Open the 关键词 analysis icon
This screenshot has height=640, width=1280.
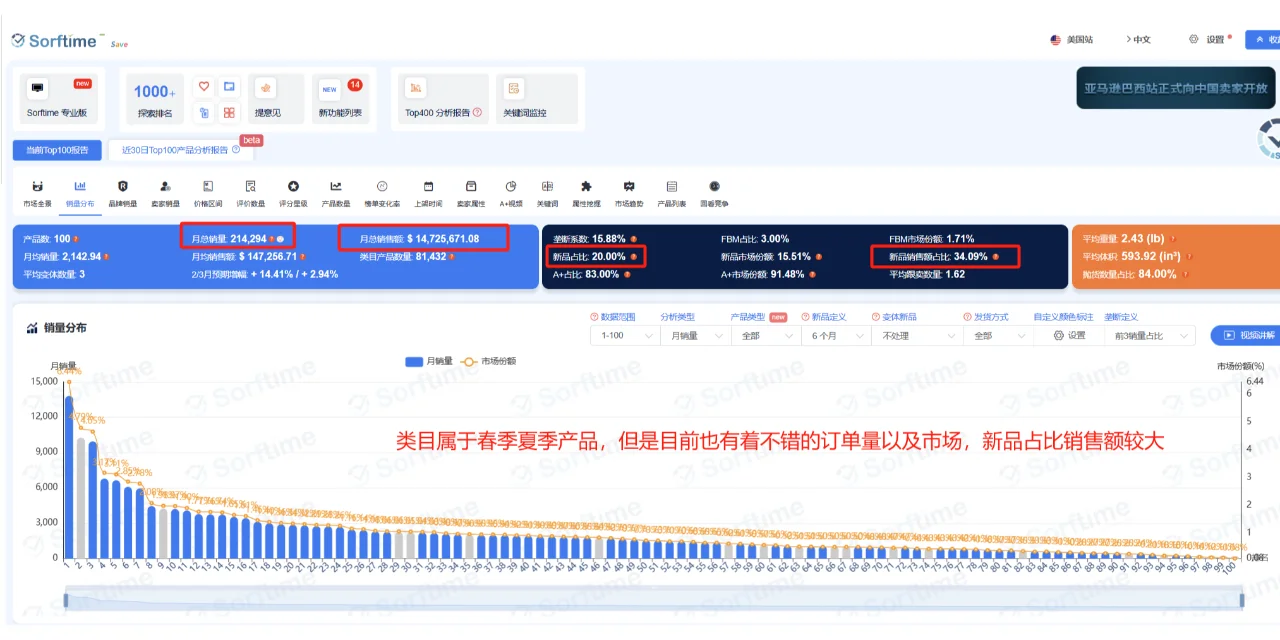[x=546, y=187]
